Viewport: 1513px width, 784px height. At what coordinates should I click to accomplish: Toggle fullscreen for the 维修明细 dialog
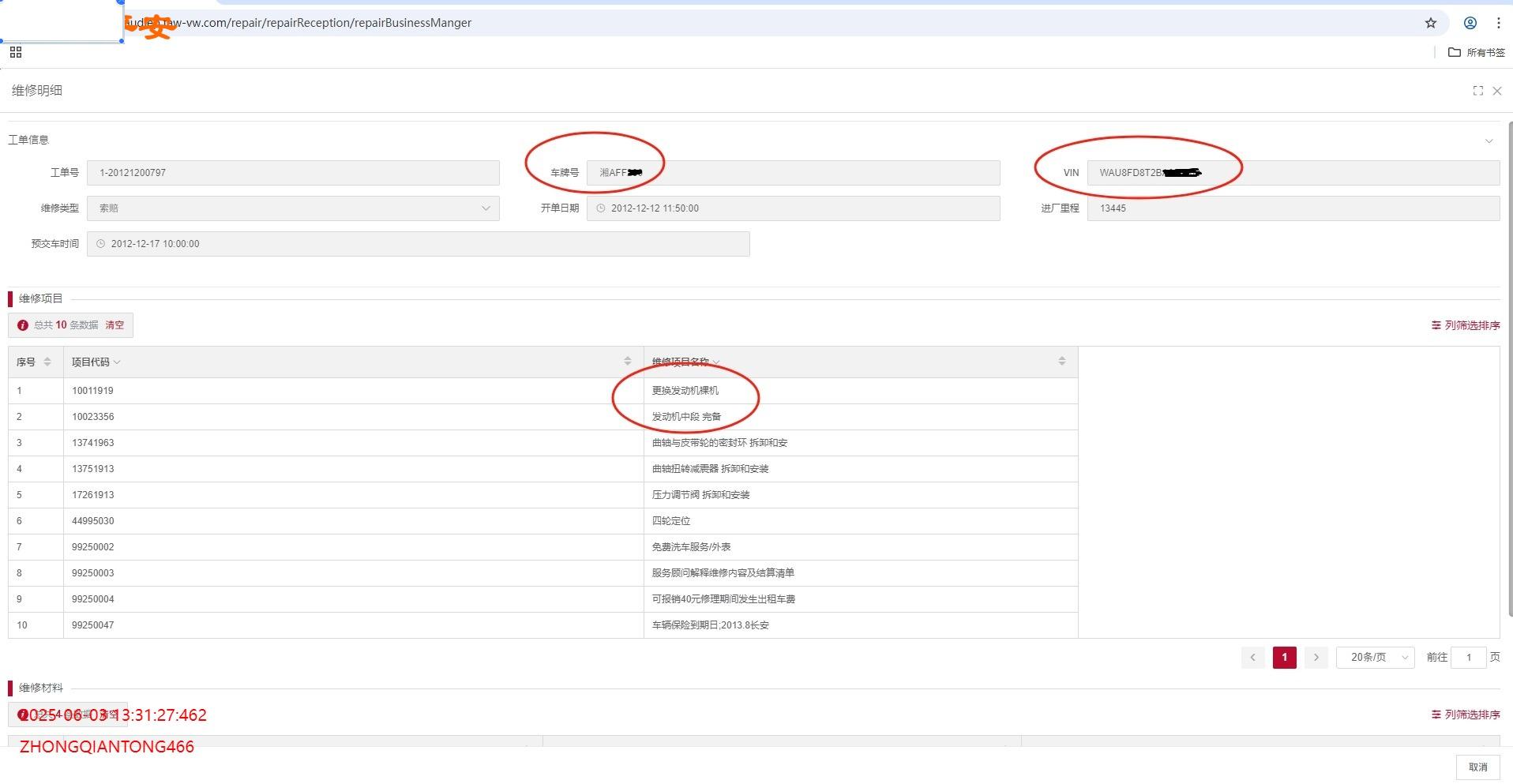[x=1477, y=91]
